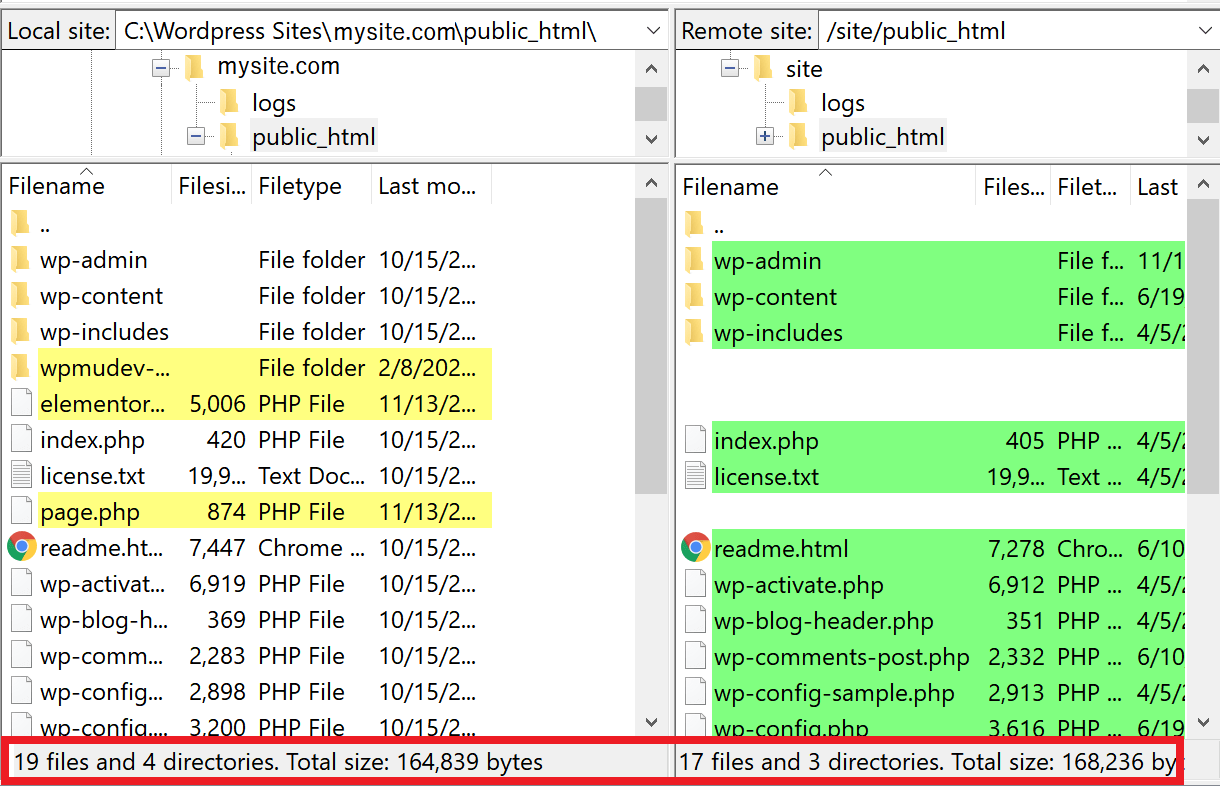Image resolution: width=1220 pixels, height=786 pixels.
Task: Expand the remote public_html tree node
Action: (x=765, y=137)
